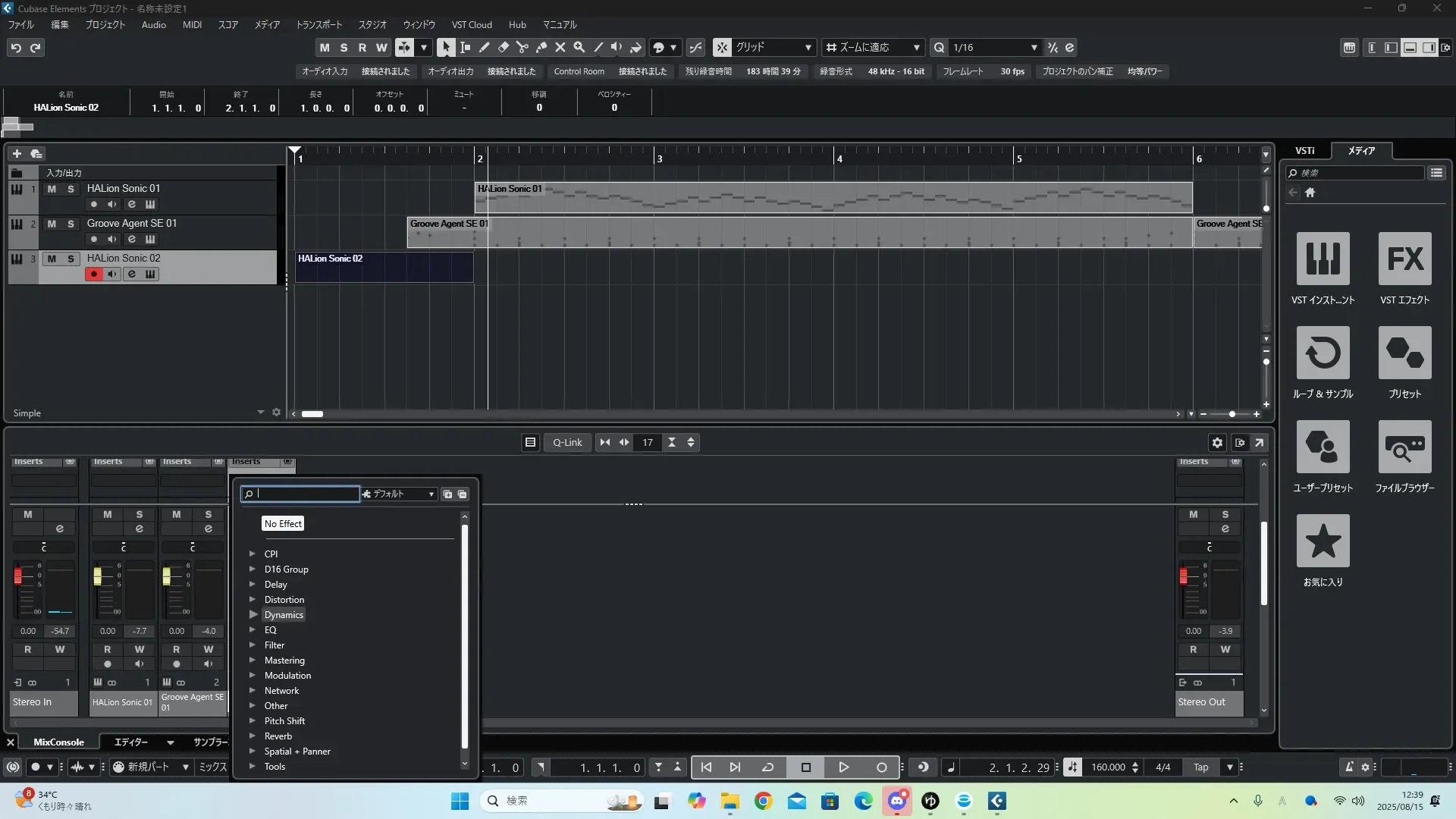Select the Scissors split tool
Screen dimensions: 1456x819
click(522, 47)
